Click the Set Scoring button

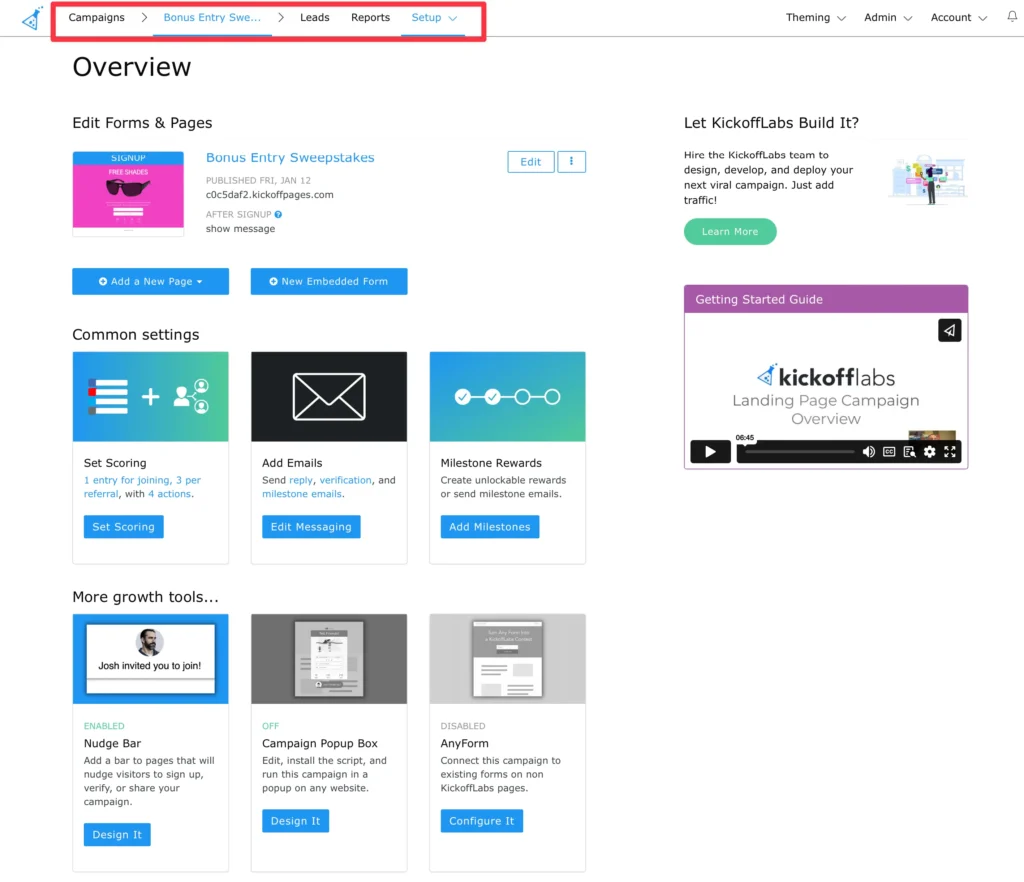point(123,526)
